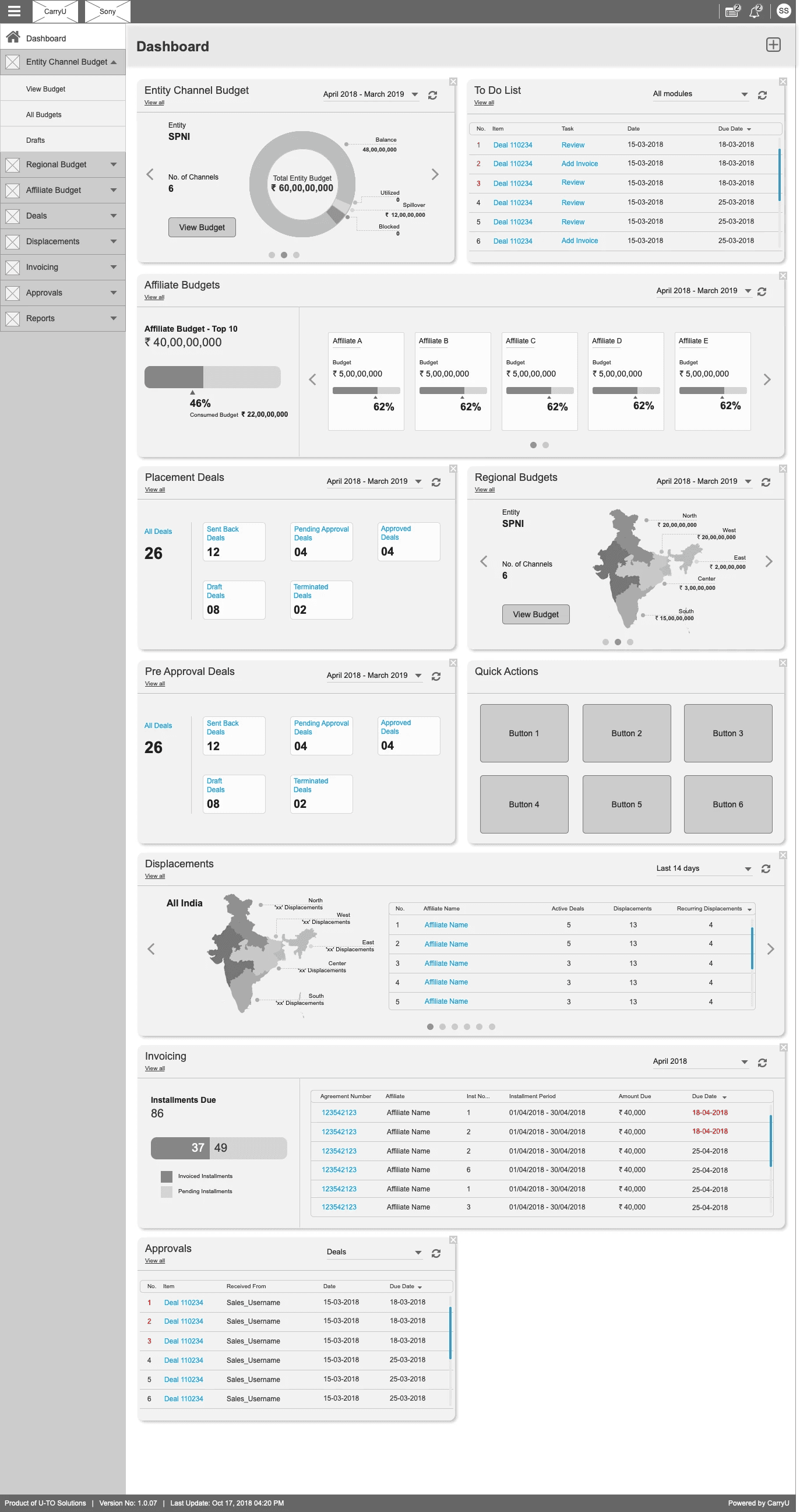Refresh the Placement Deals widget
The width and height of the screenshot is (800, 1512).
(436, 483)
